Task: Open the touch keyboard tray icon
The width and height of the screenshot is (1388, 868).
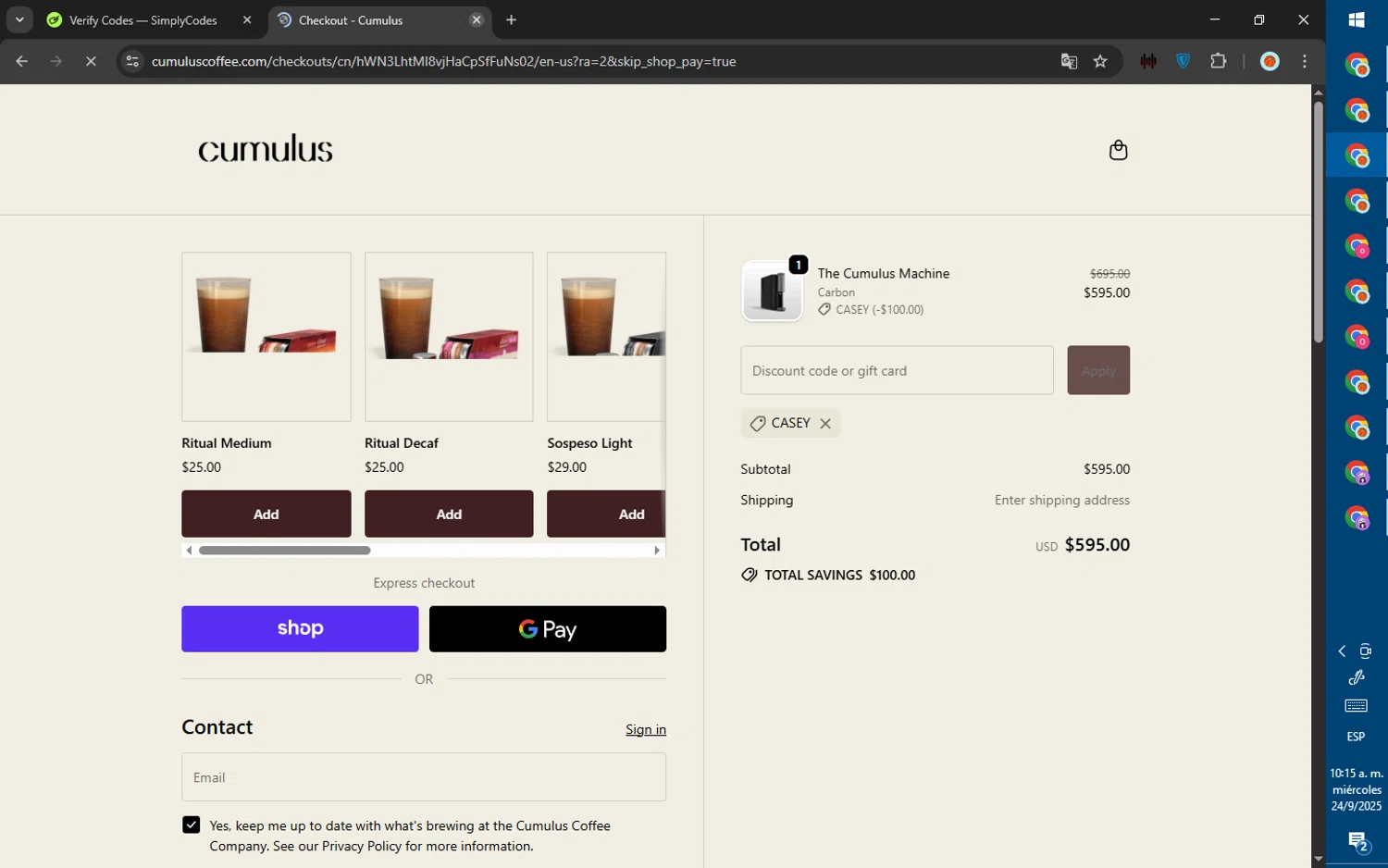Action: 1357,706
